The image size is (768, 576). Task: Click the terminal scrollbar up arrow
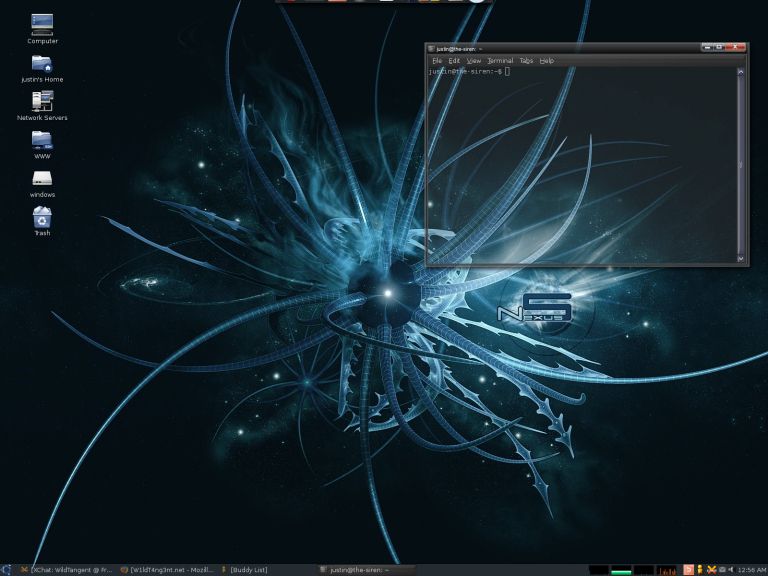click(x=741, y=72)
